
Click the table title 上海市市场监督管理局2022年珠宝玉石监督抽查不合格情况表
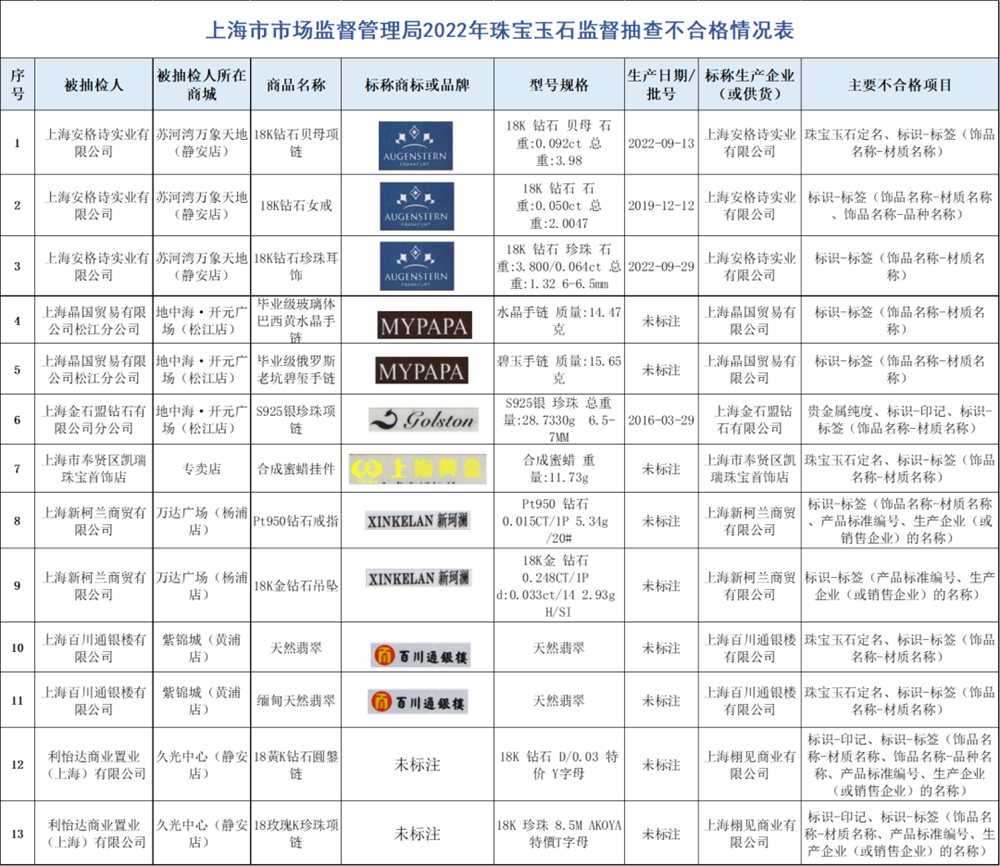[x=500, y=30]
